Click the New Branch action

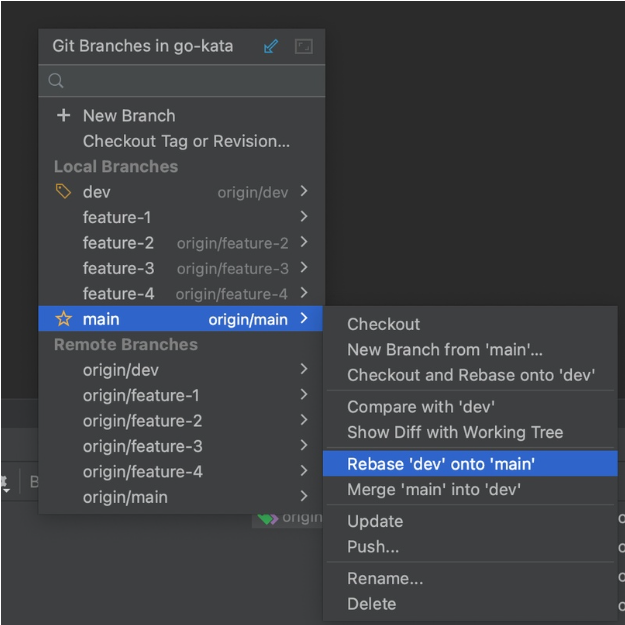(128, 116)
